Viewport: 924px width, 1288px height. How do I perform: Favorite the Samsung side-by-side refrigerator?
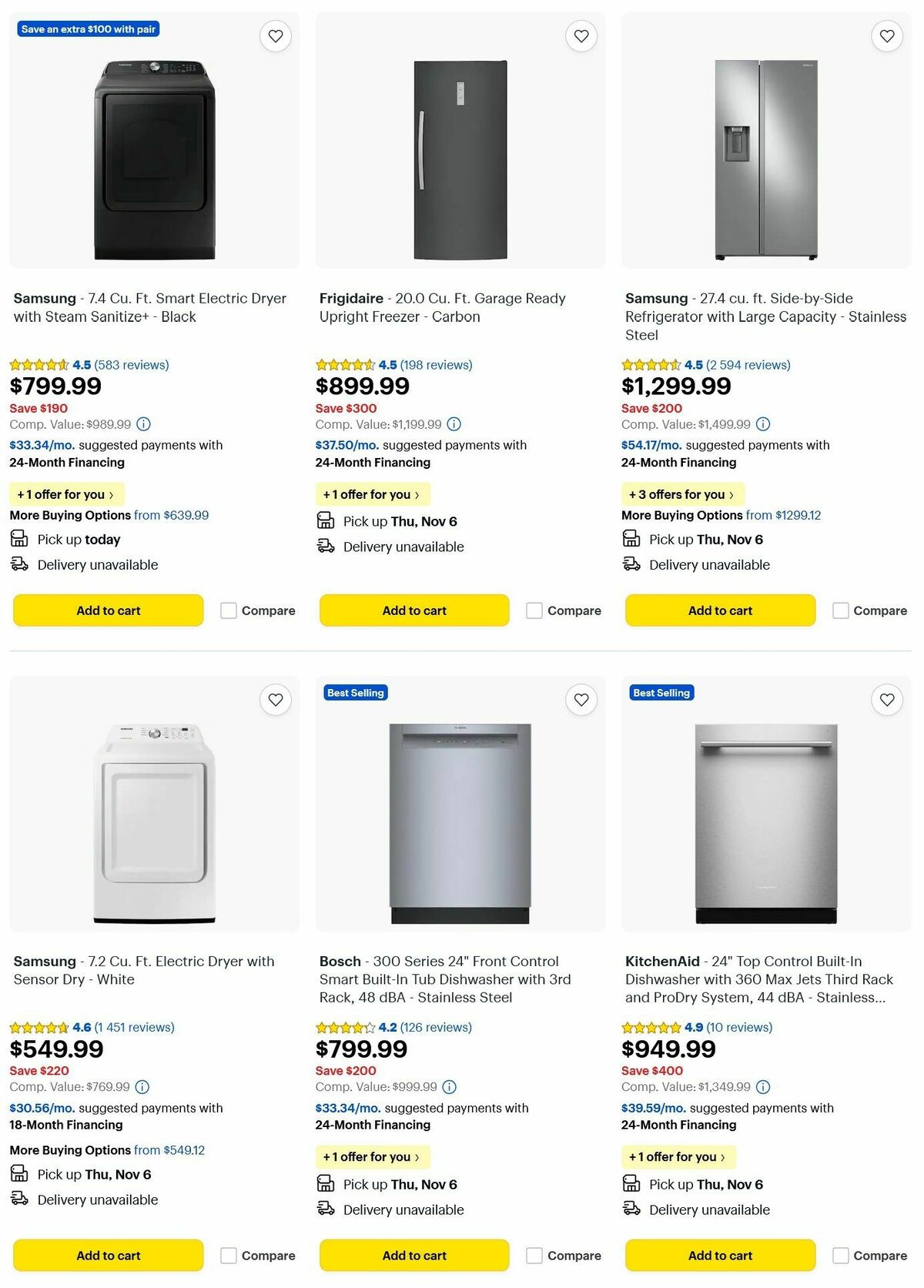pyautogui.click(x=886, y=35)
